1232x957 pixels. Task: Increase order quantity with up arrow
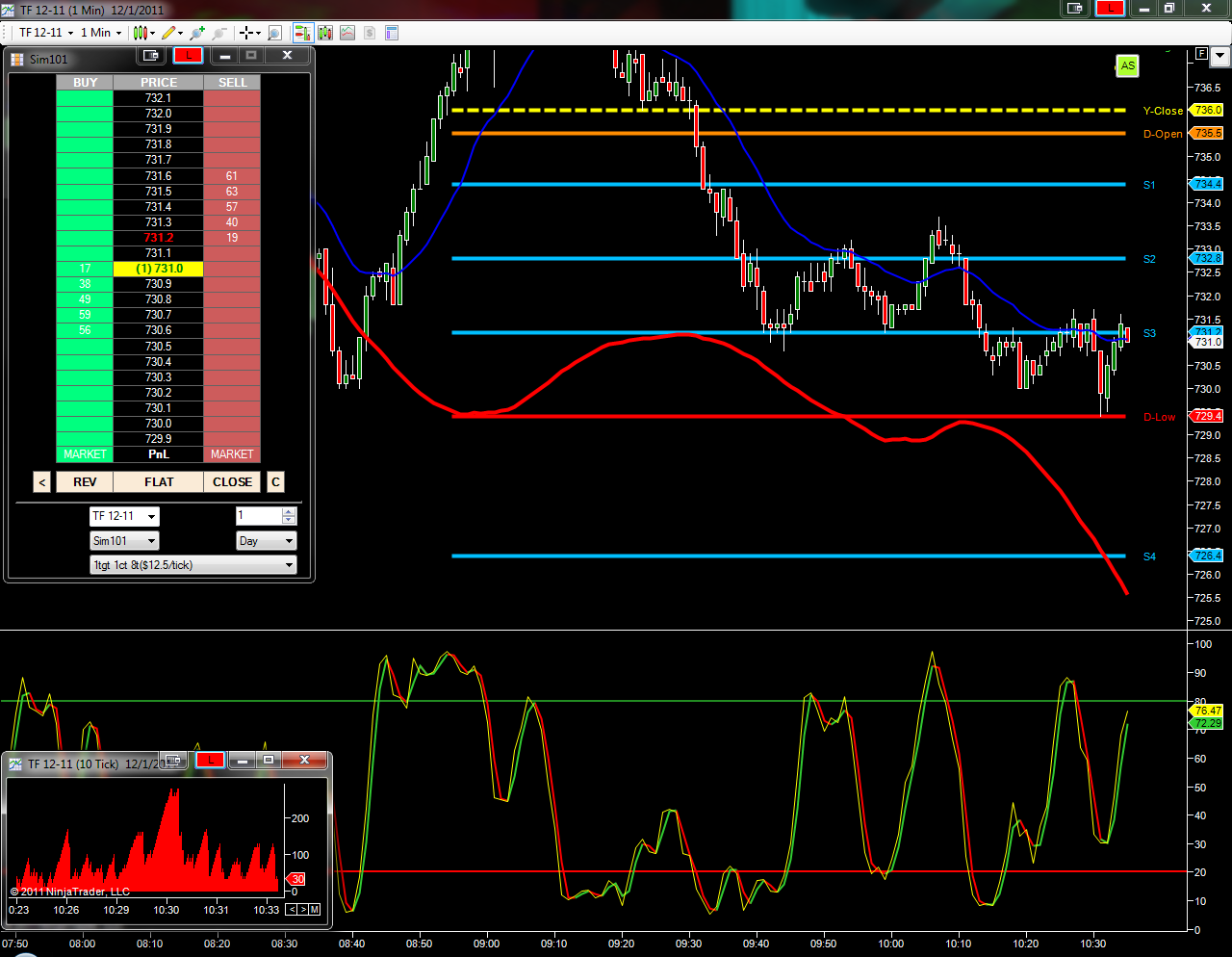[x=289, y=512]
